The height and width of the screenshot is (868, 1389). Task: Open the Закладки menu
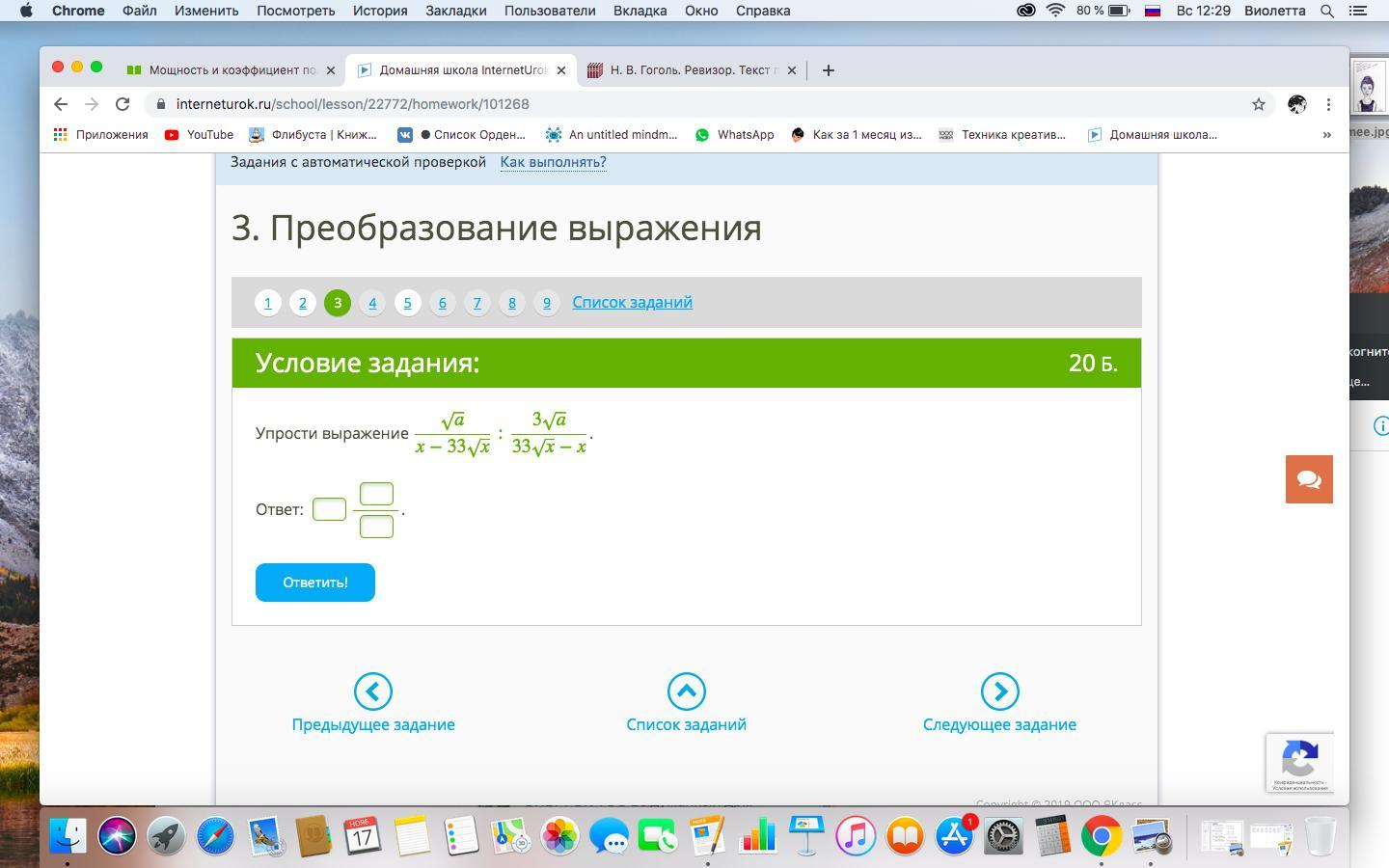pyautogui.click(x=456, y=11)
